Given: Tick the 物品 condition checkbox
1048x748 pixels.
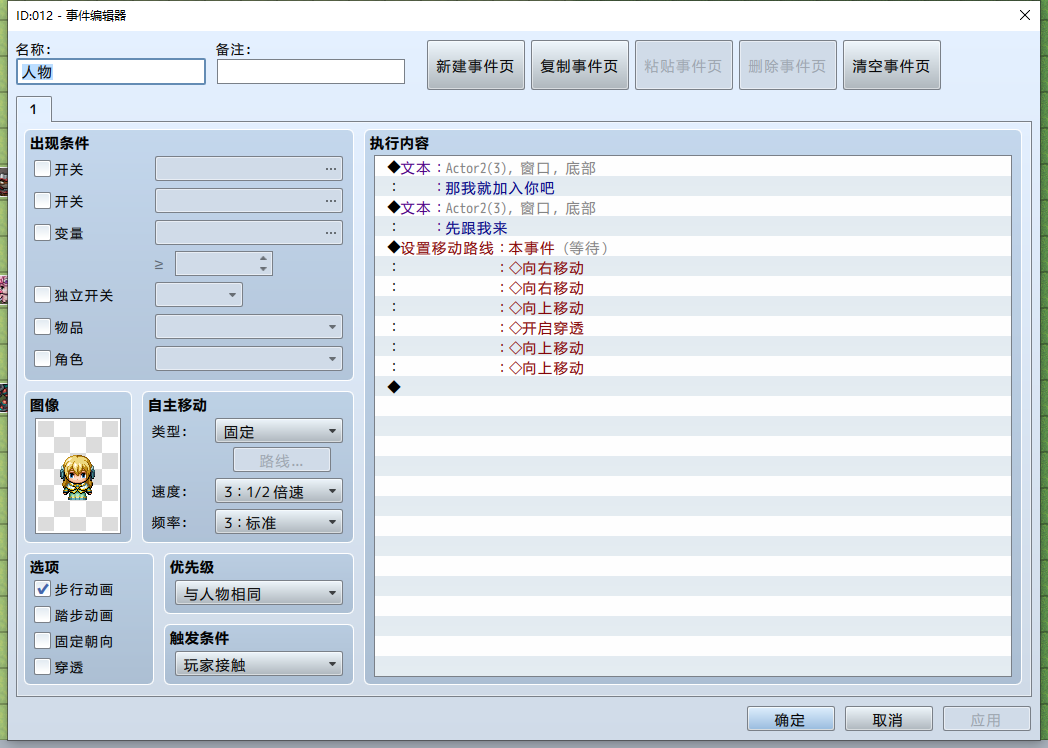Looking at the screenshot, I should click(x=42, y=327).
